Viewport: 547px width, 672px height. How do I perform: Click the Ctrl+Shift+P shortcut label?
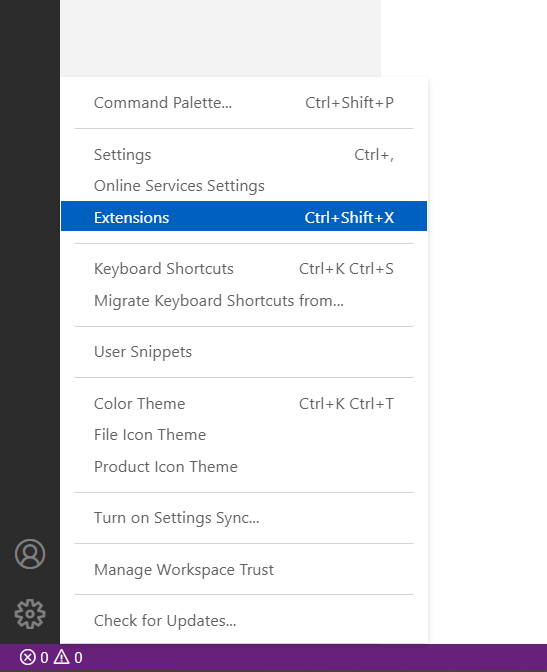(349, 103)
